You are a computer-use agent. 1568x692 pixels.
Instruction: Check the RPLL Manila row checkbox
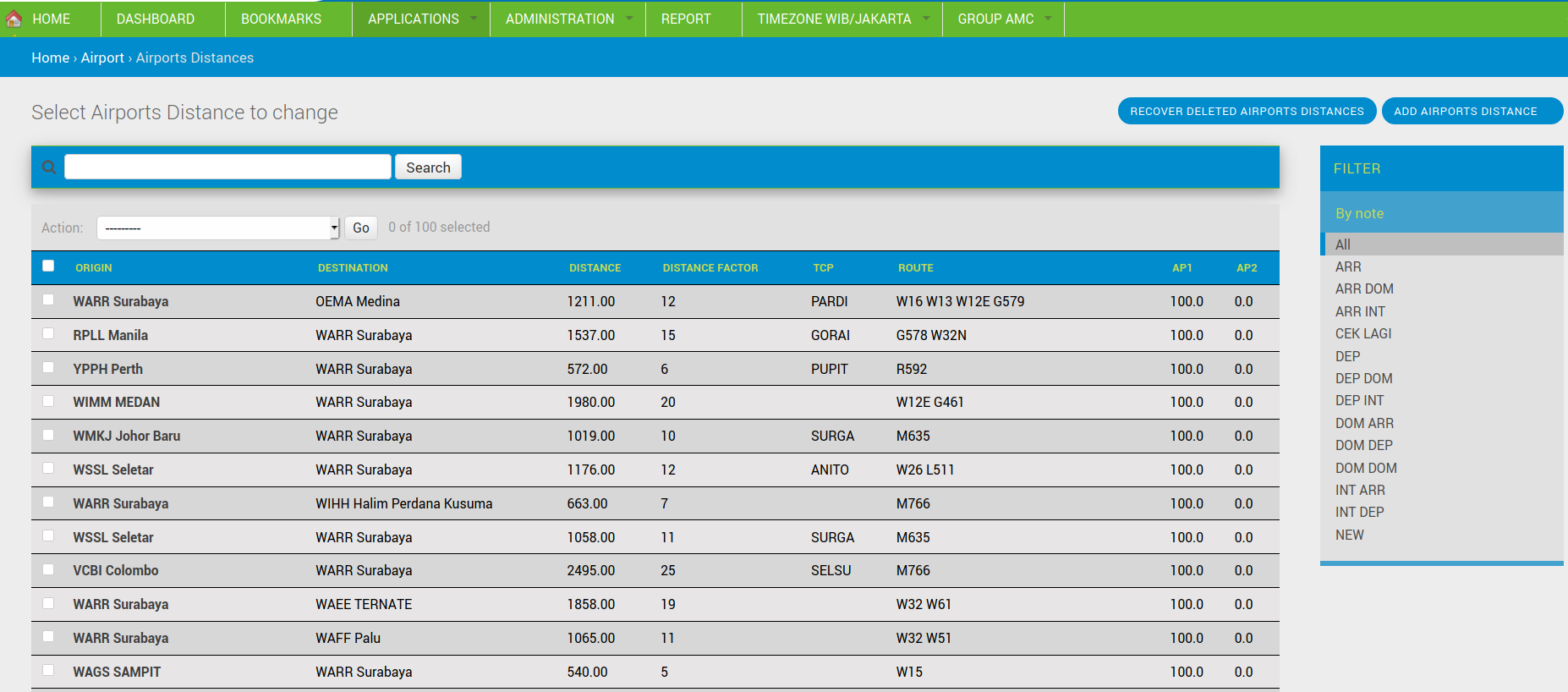[x=48, y=334]
